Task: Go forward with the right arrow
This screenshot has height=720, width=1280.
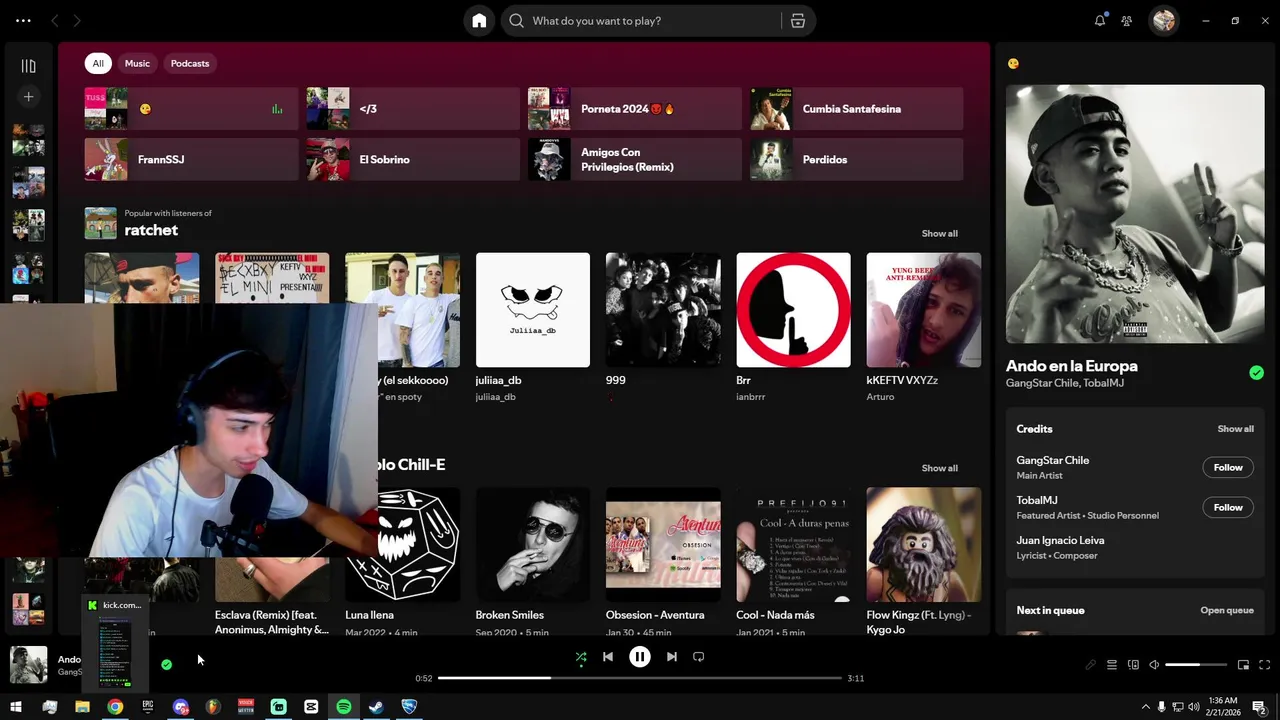Action: point(77,21)
